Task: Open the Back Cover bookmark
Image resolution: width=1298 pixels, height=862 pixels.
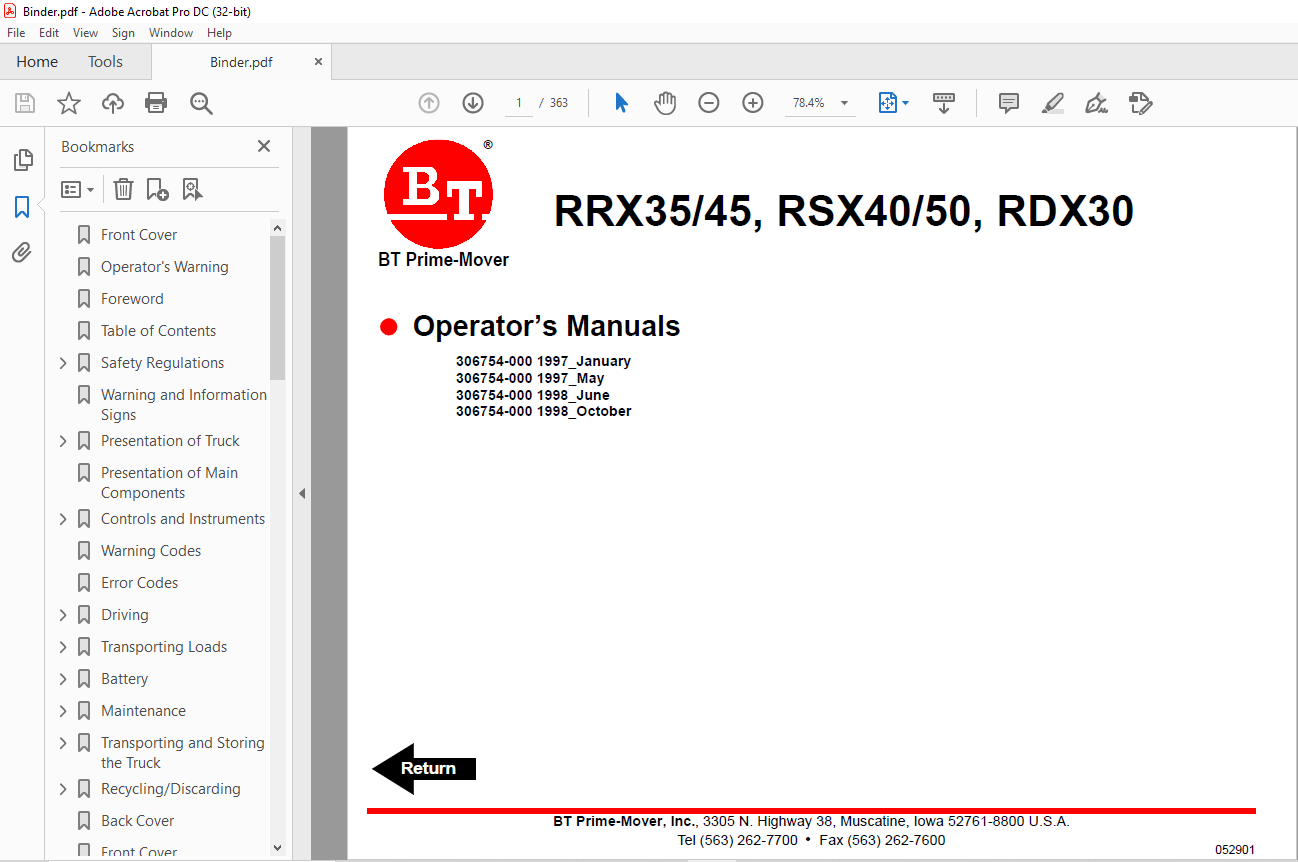Action: tap(137, 821)
